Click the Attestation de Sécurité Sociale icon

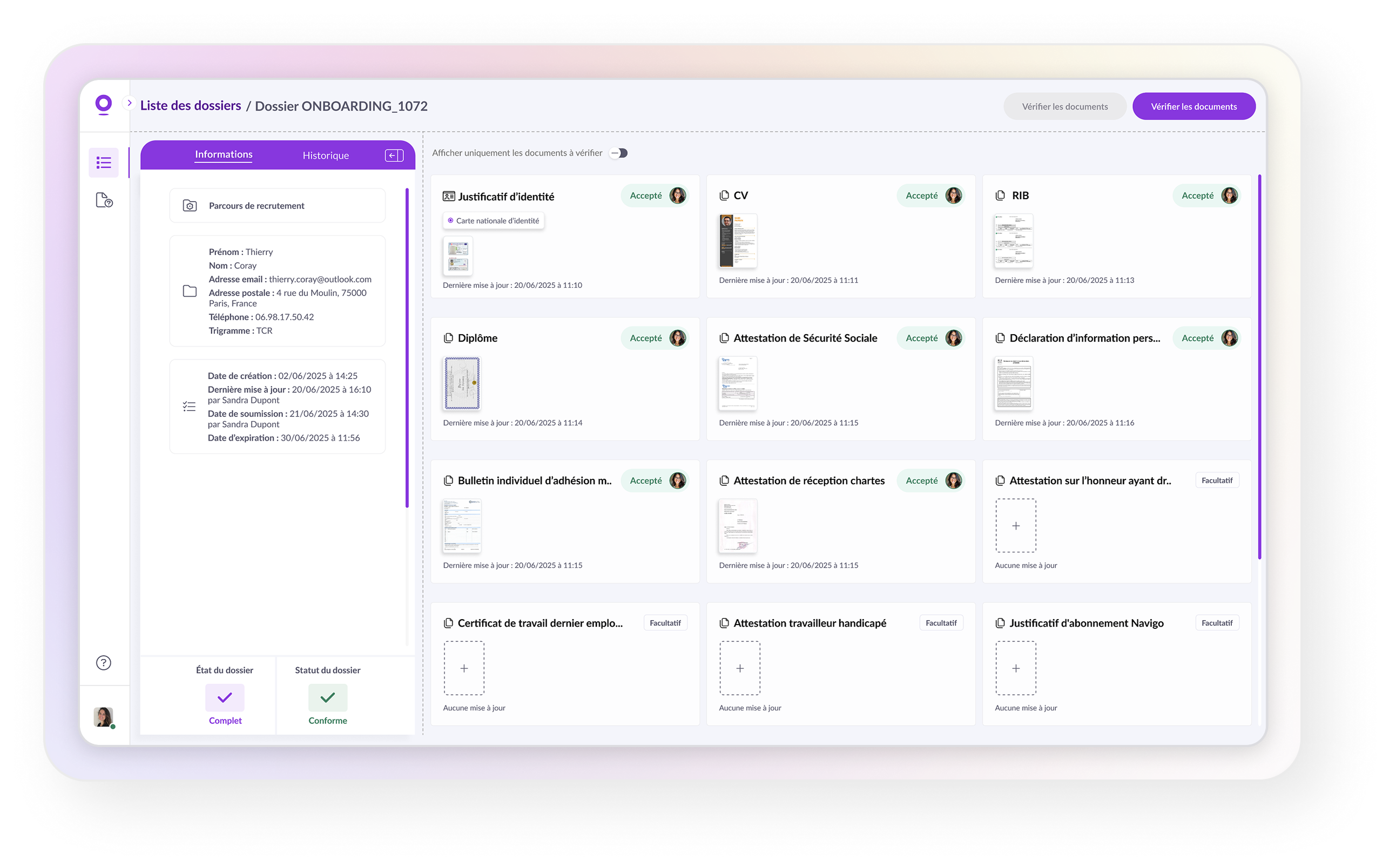[x=724, y=338]
